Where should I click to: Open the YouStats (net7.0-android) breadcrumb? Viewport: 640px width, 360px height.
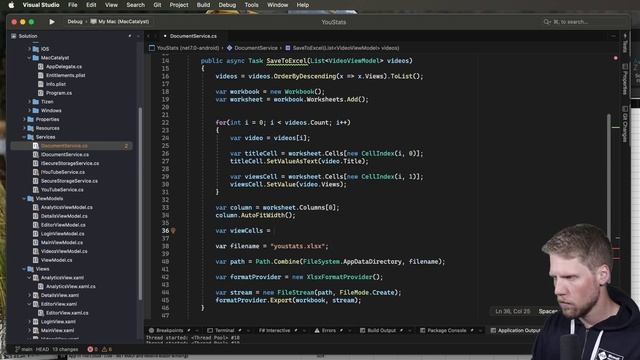184,48
